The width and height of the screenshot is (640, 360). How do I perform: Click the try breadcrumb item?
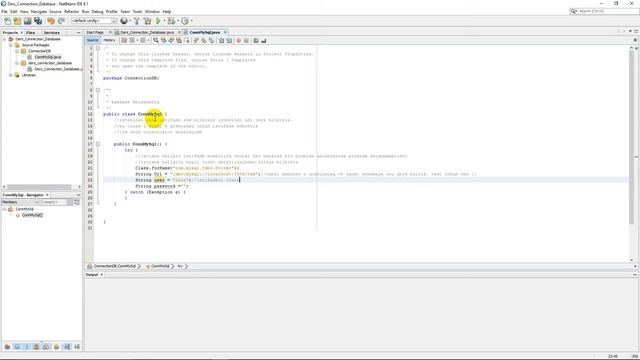coord(180,266)
